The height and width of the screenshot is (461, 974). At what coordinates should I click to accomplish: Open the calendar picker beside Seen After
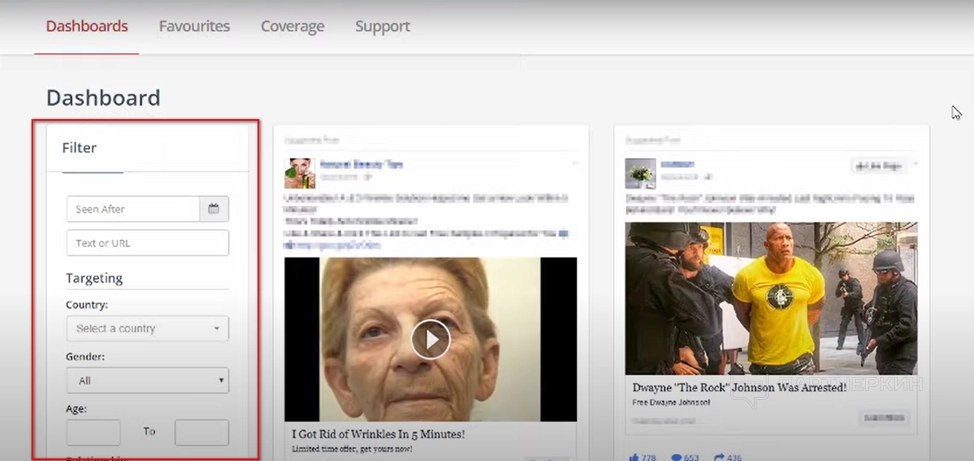214,209
